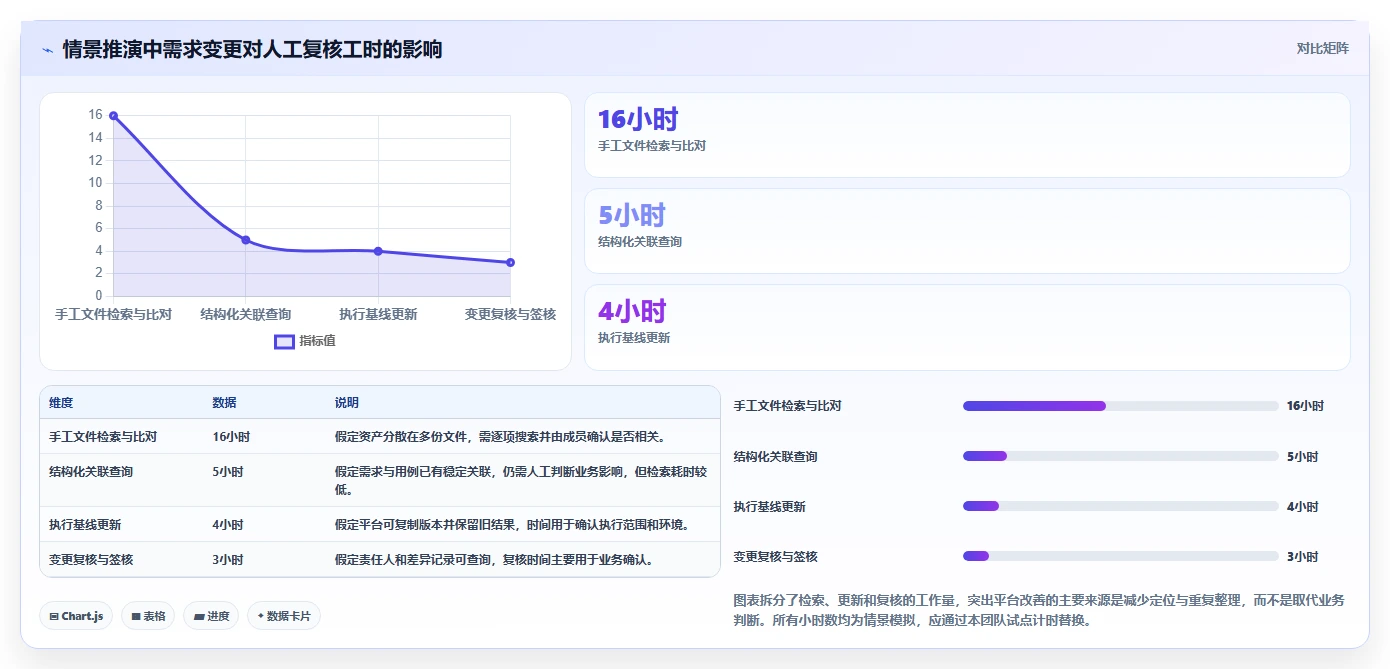
Task: Click x-axis label 执行基线更新 in chart
Action: tap(378, 314)
